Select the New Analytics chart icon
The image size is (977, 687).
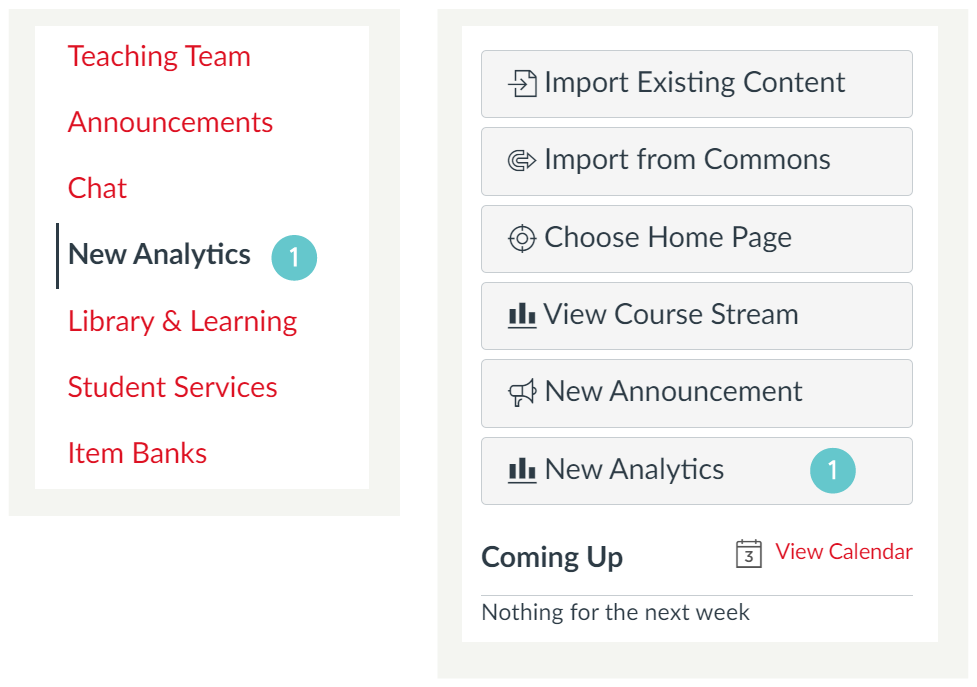[521, 470]
